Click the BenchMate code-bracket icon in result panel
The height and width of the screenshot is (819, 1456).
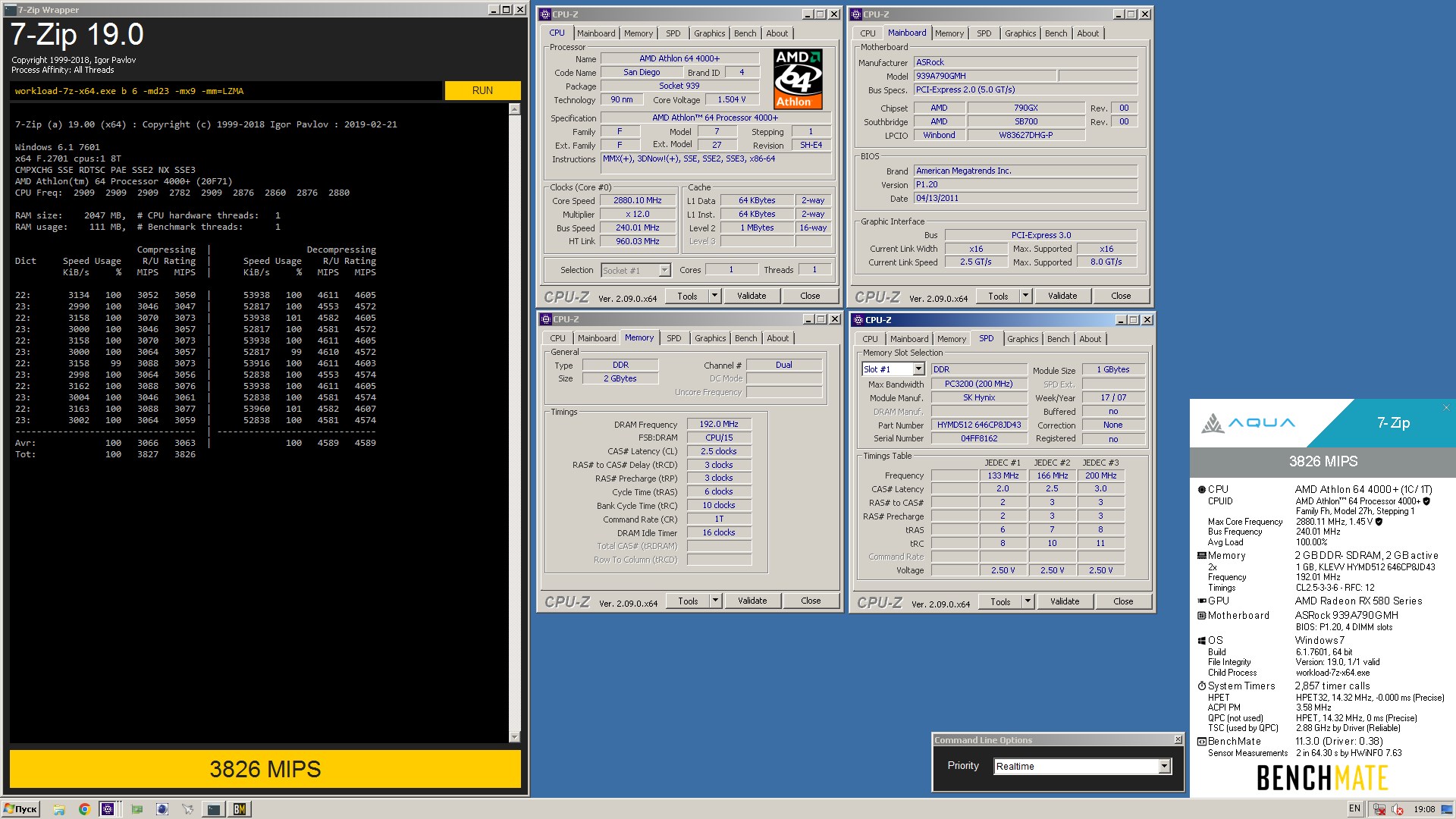point(1201,742)
